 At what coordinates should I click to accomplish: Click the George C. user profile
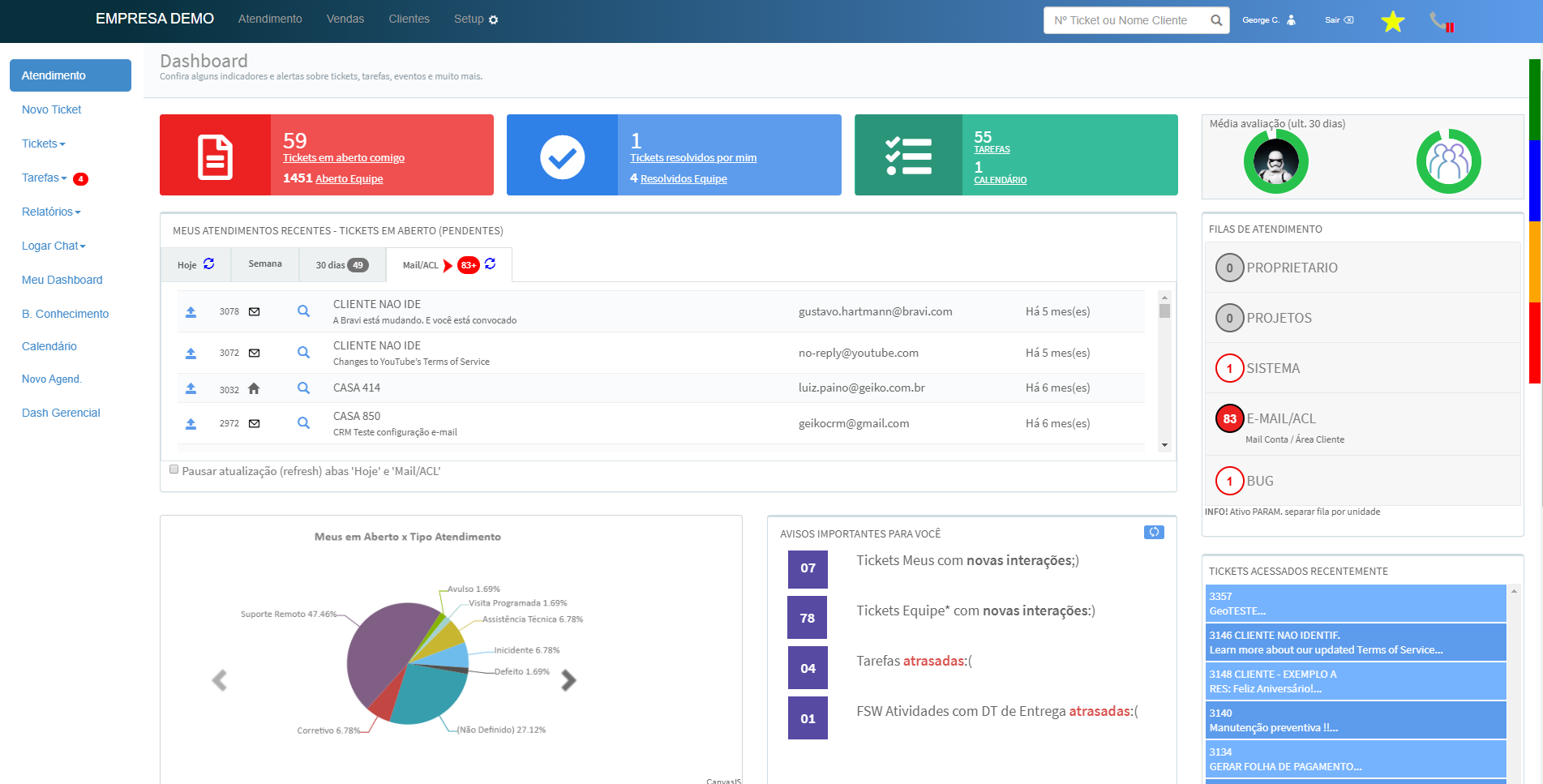click(x=1269, y=19)
